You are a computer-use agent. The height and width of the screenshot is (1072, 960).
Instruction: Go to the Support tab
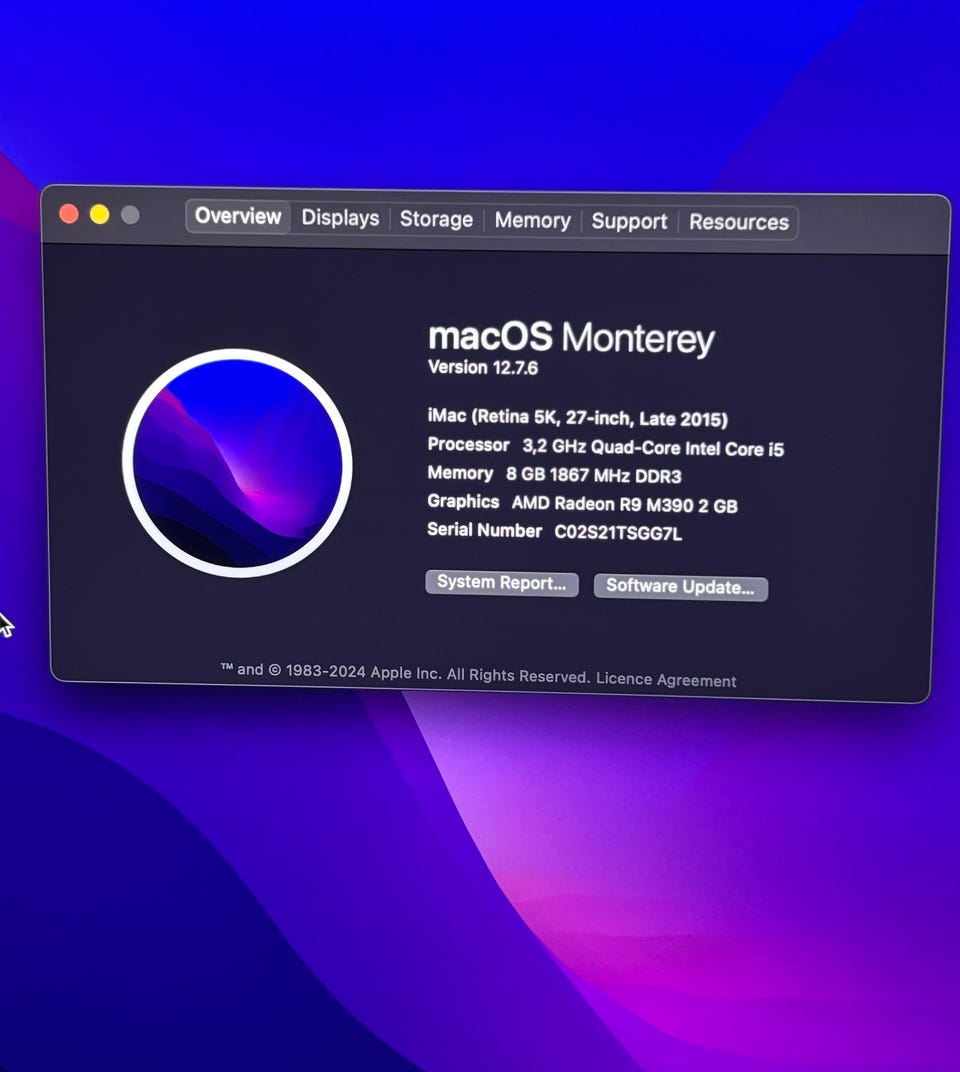tap(629, 222)
